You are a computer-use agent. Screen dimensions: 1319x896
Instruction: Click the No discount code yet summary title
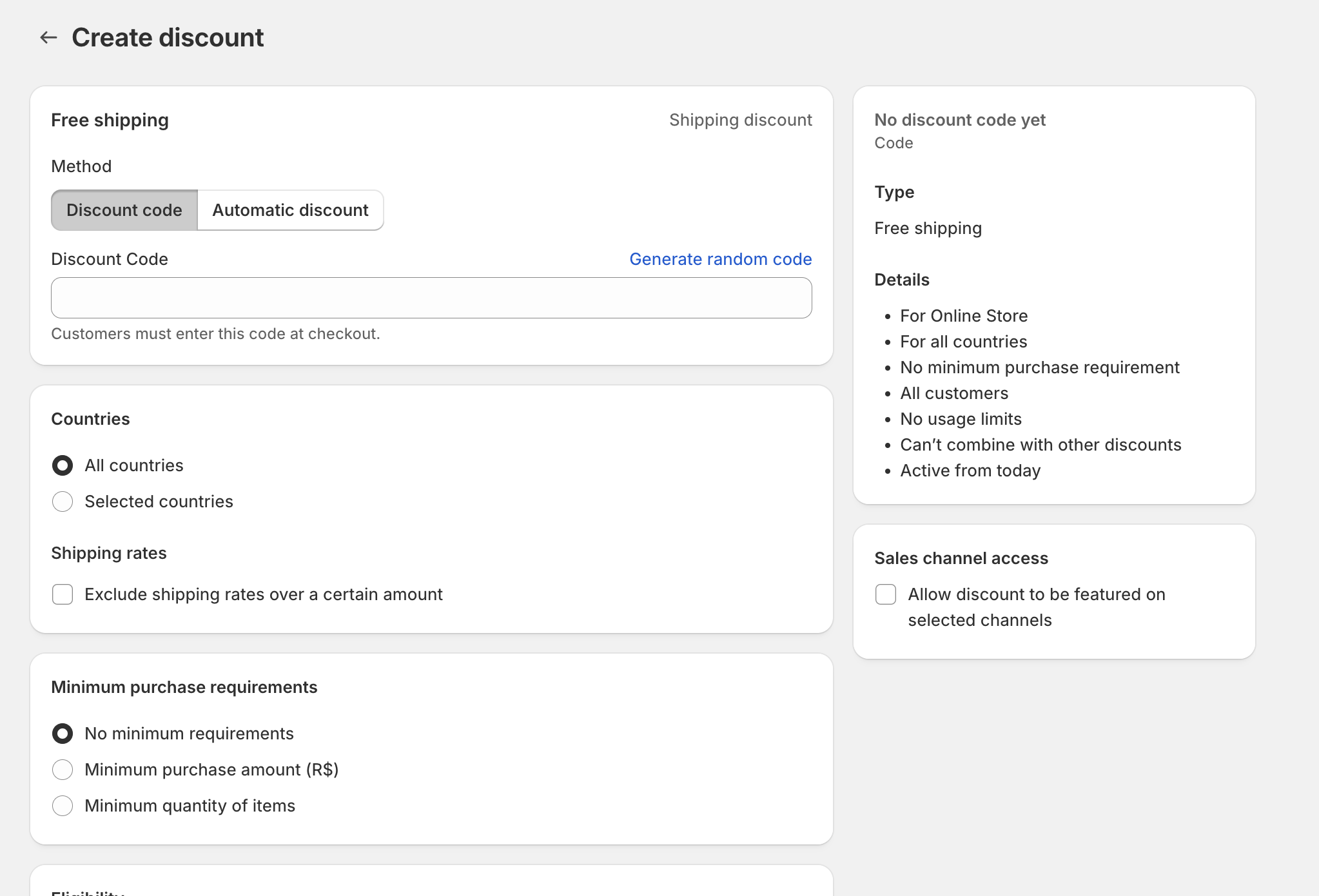(960, 120)
